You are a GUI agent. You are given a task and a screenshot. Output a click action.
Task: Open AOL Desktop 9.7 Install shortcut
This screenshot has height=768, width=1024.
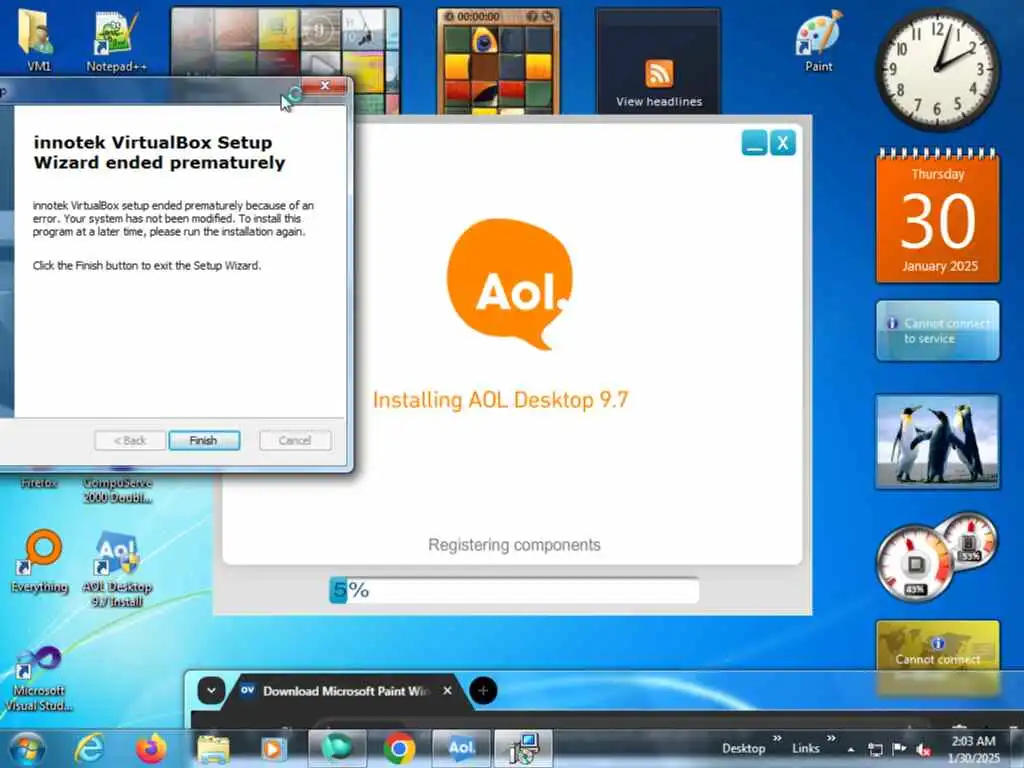pos(117,569)
